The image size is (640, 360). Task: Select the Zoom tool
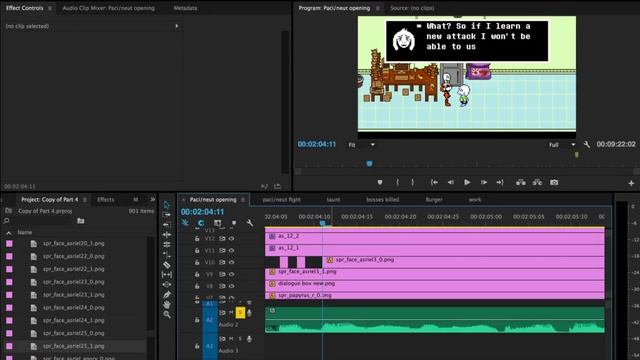click(167, 315)
